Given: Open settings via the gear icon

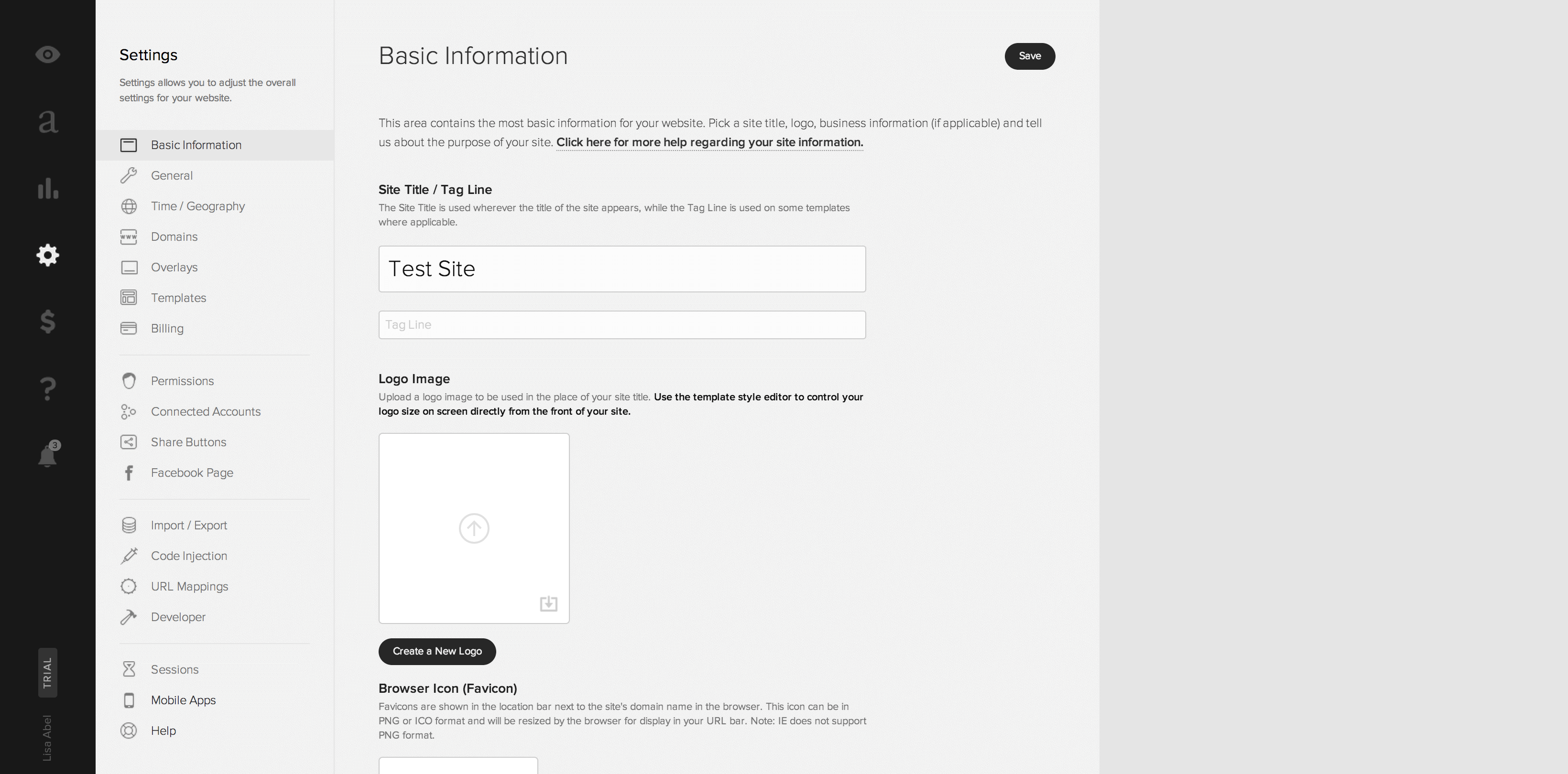Looking at the screenshot, I should (x=47, y=255).
